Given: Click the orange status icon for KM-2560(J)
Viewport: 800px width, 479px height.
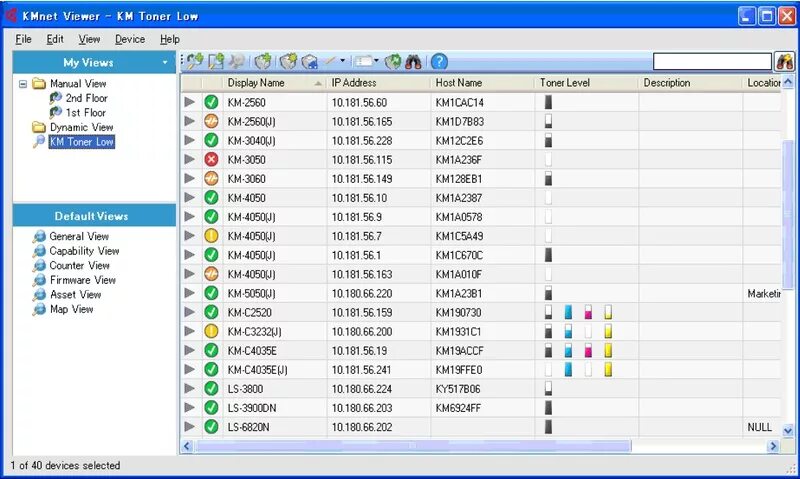Looking at the screenshot, I should (x=211, y=121).
